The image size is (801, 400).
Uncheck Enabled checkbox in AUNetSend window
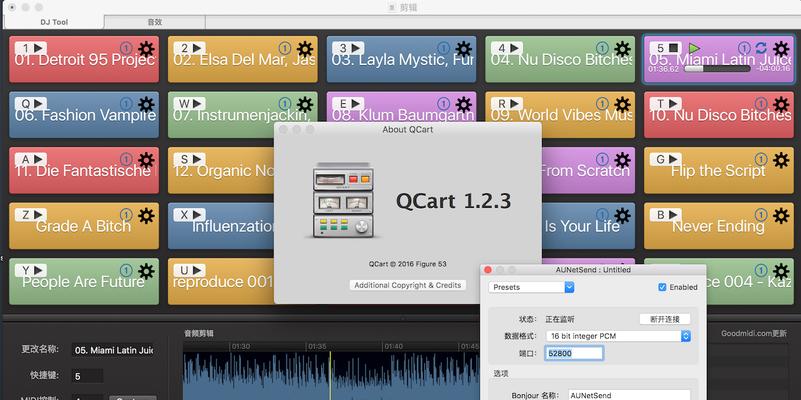click(x=663, y=287)
